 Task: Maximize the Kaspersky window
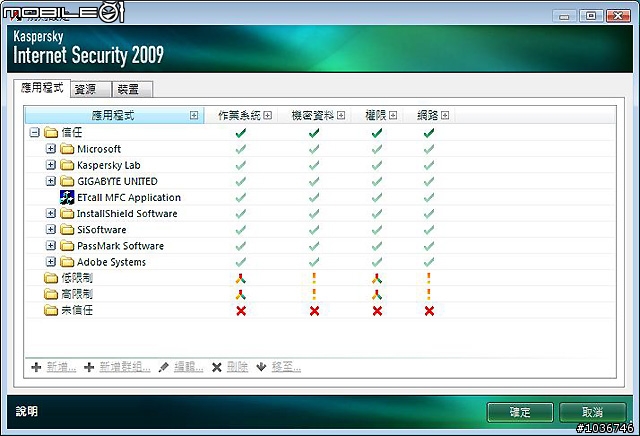(x=591, y=16)
